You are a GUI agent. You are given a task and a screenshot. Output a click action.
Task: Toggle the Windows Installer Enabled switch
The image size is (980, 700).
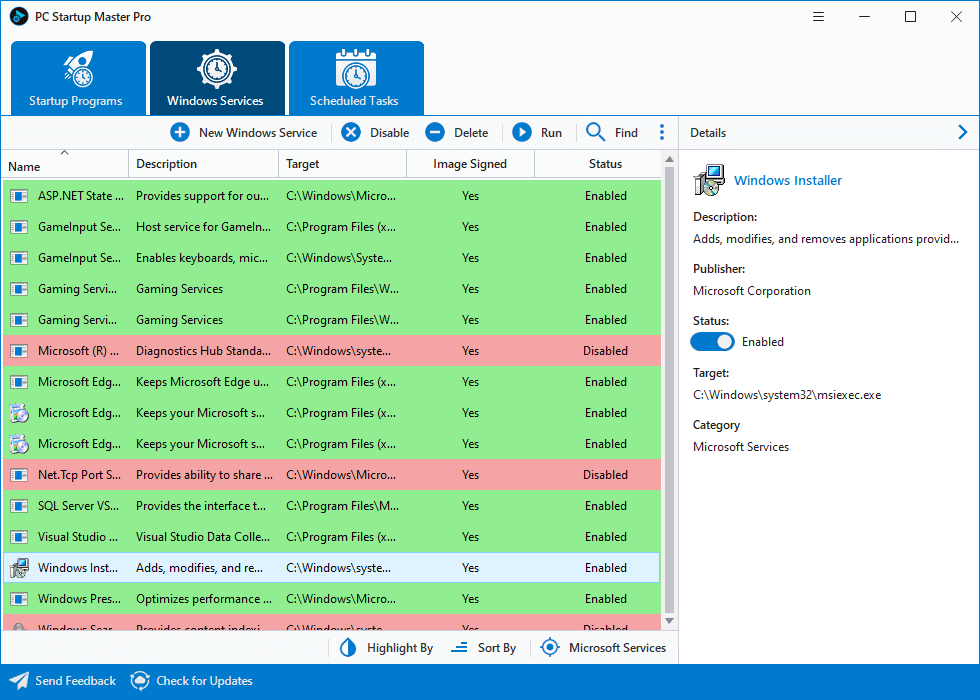tap(712, 342)
